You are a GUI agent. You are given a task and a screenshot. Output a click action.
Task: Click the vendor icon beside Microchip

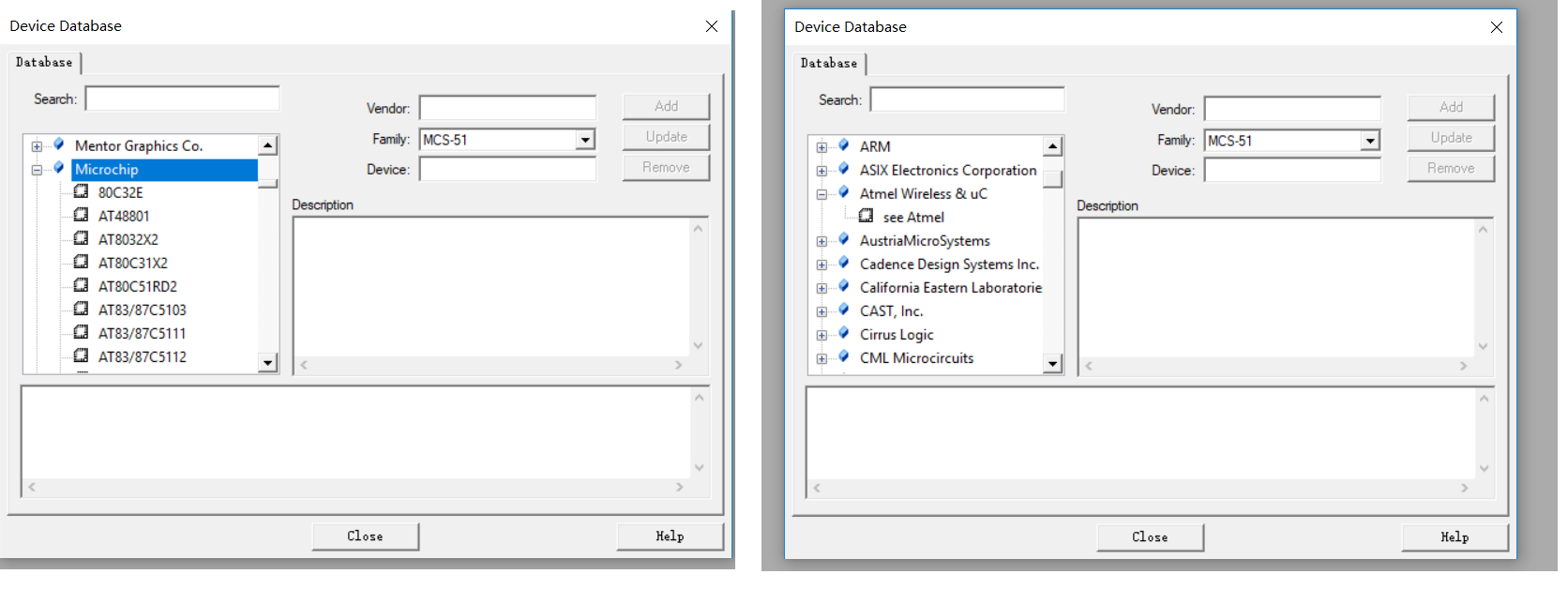click(x=59, y=168)
